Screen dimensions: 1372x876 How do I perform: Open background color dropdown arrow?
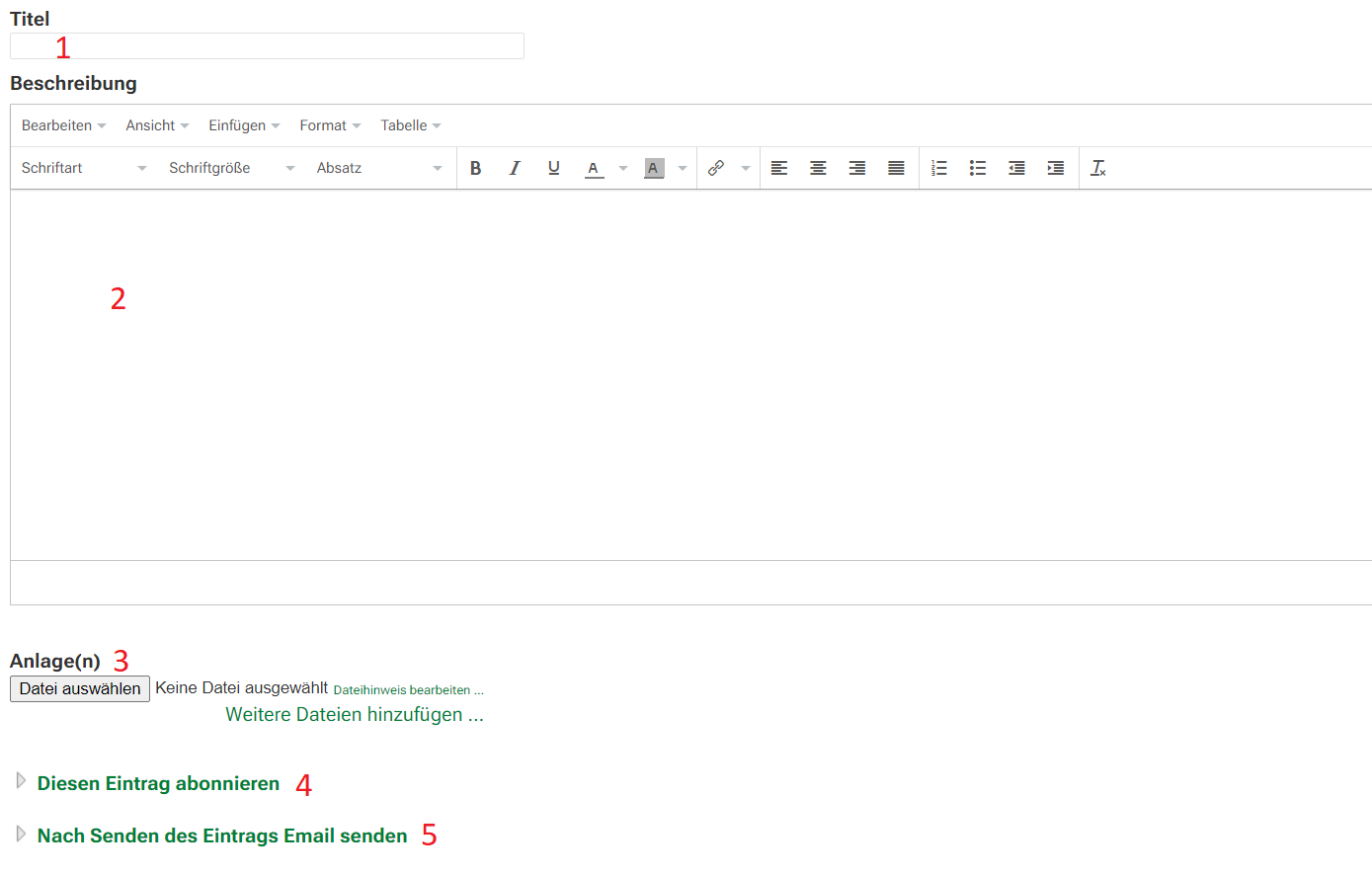[x=683, y=168]
